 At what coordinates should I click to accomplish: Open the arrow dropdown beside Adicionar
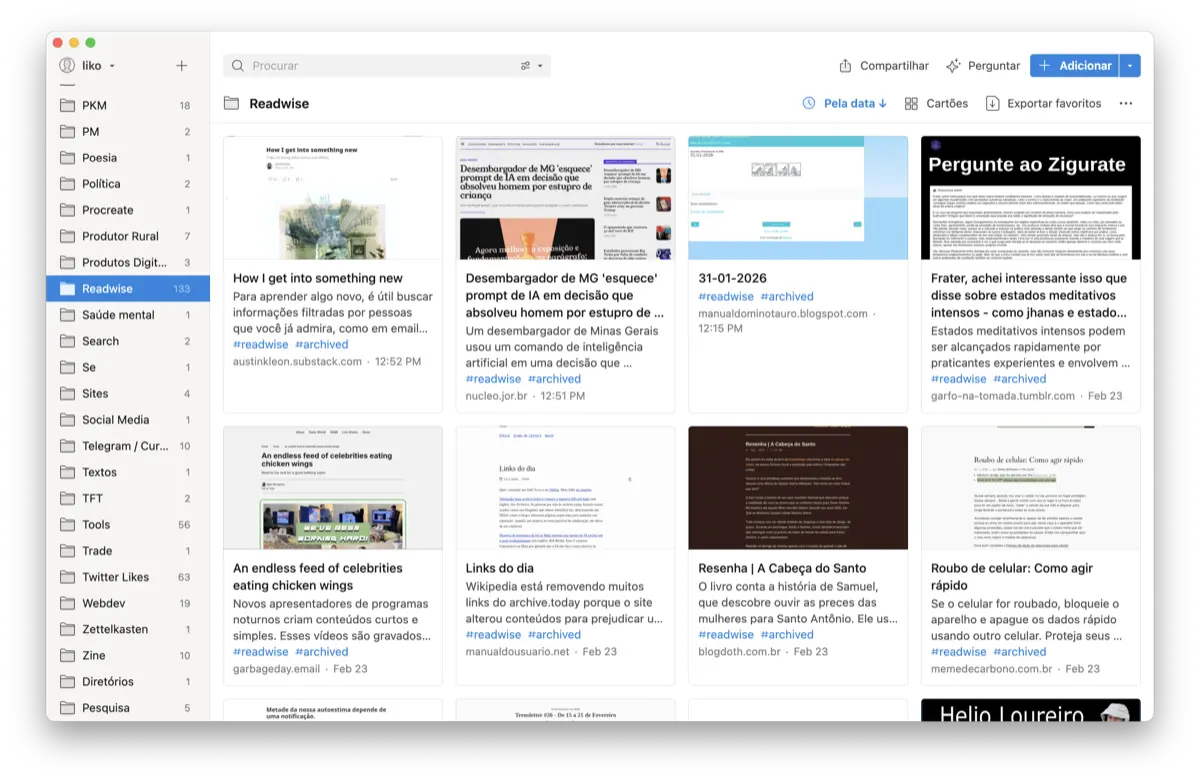tap(1131, 65)
